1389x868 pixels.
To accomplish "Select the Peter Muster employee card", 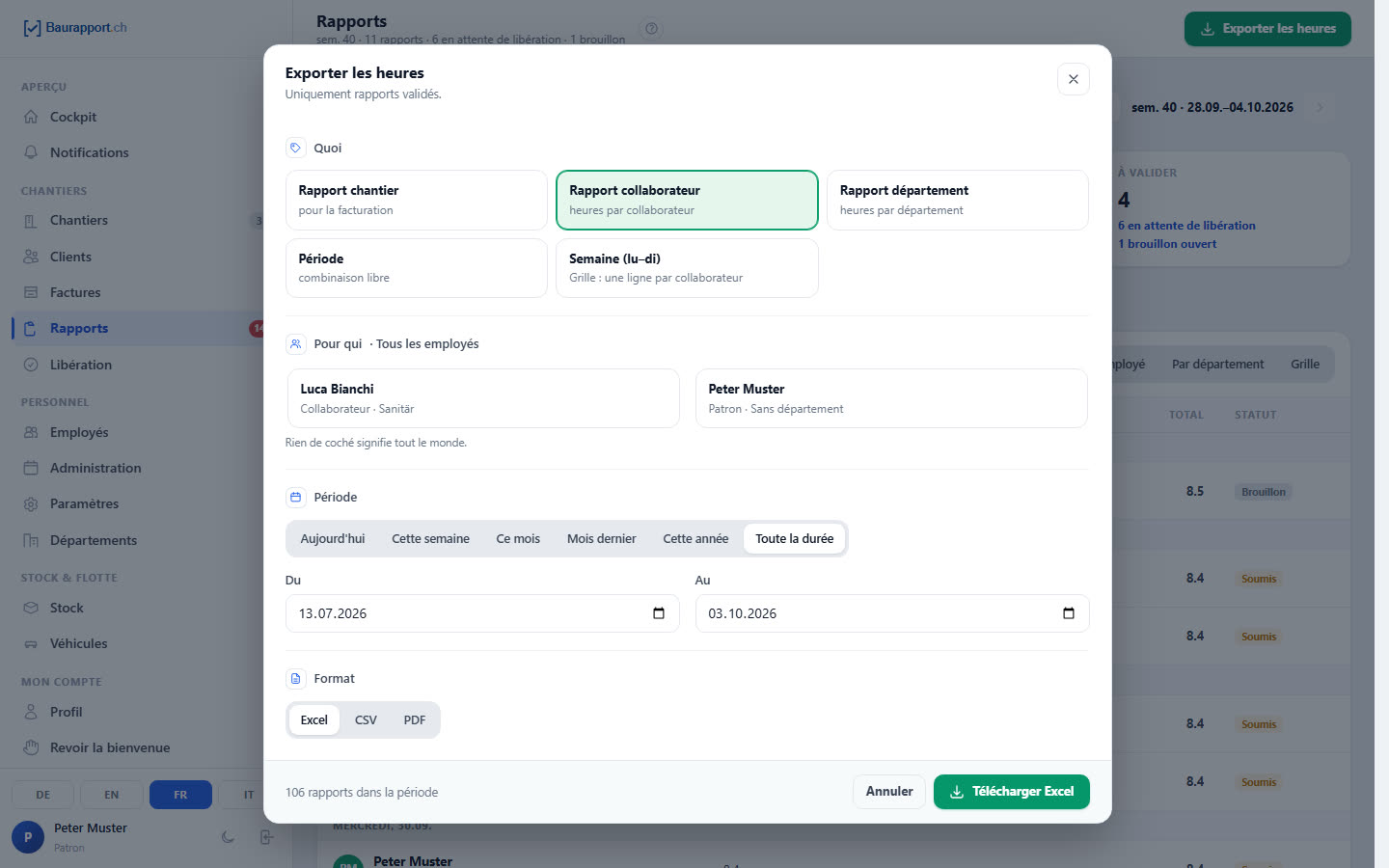I will point(891,398).
